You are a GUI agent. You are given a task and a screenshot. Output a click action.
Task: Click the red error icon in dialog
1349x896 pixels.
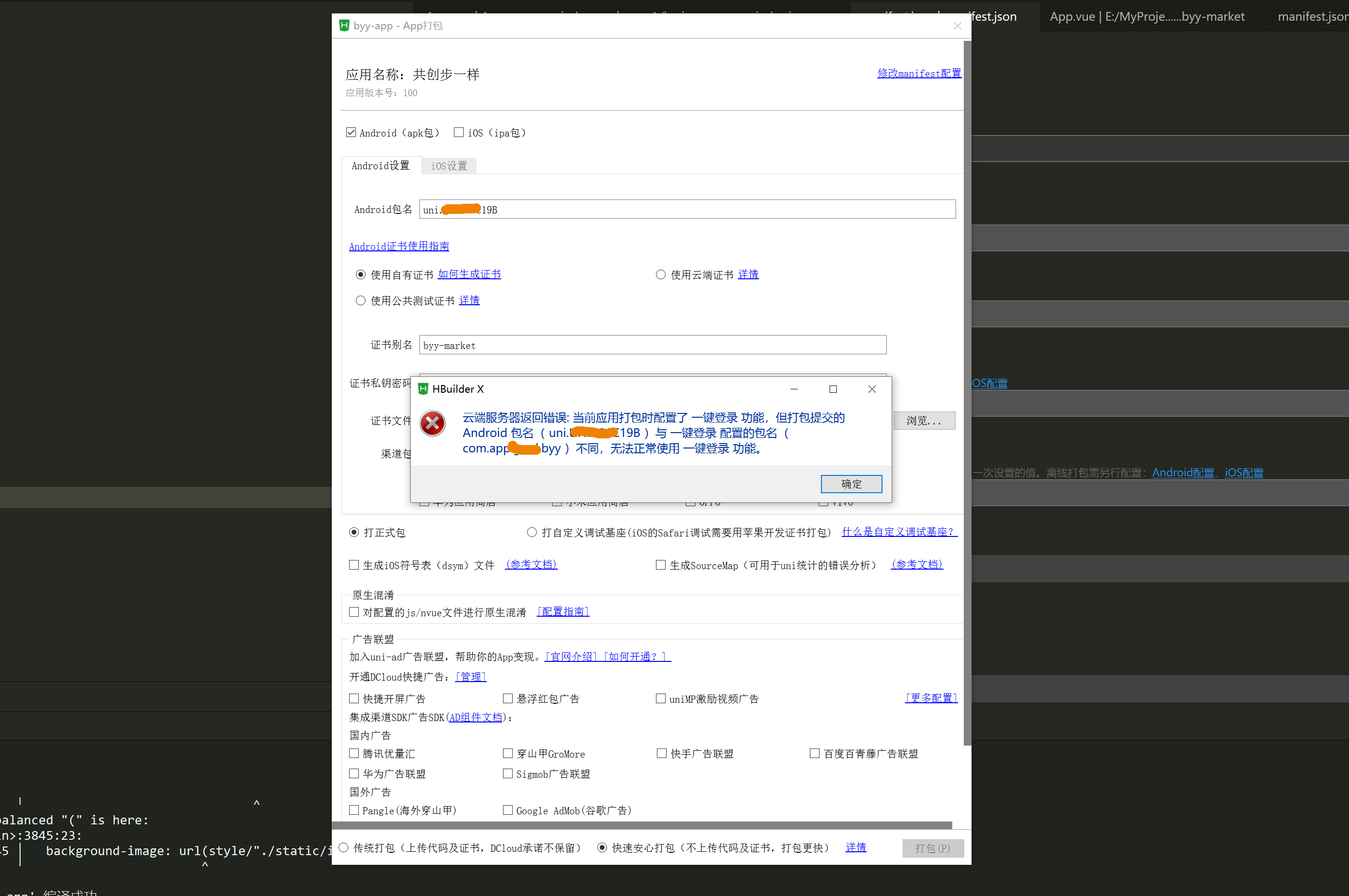(432, 423)
